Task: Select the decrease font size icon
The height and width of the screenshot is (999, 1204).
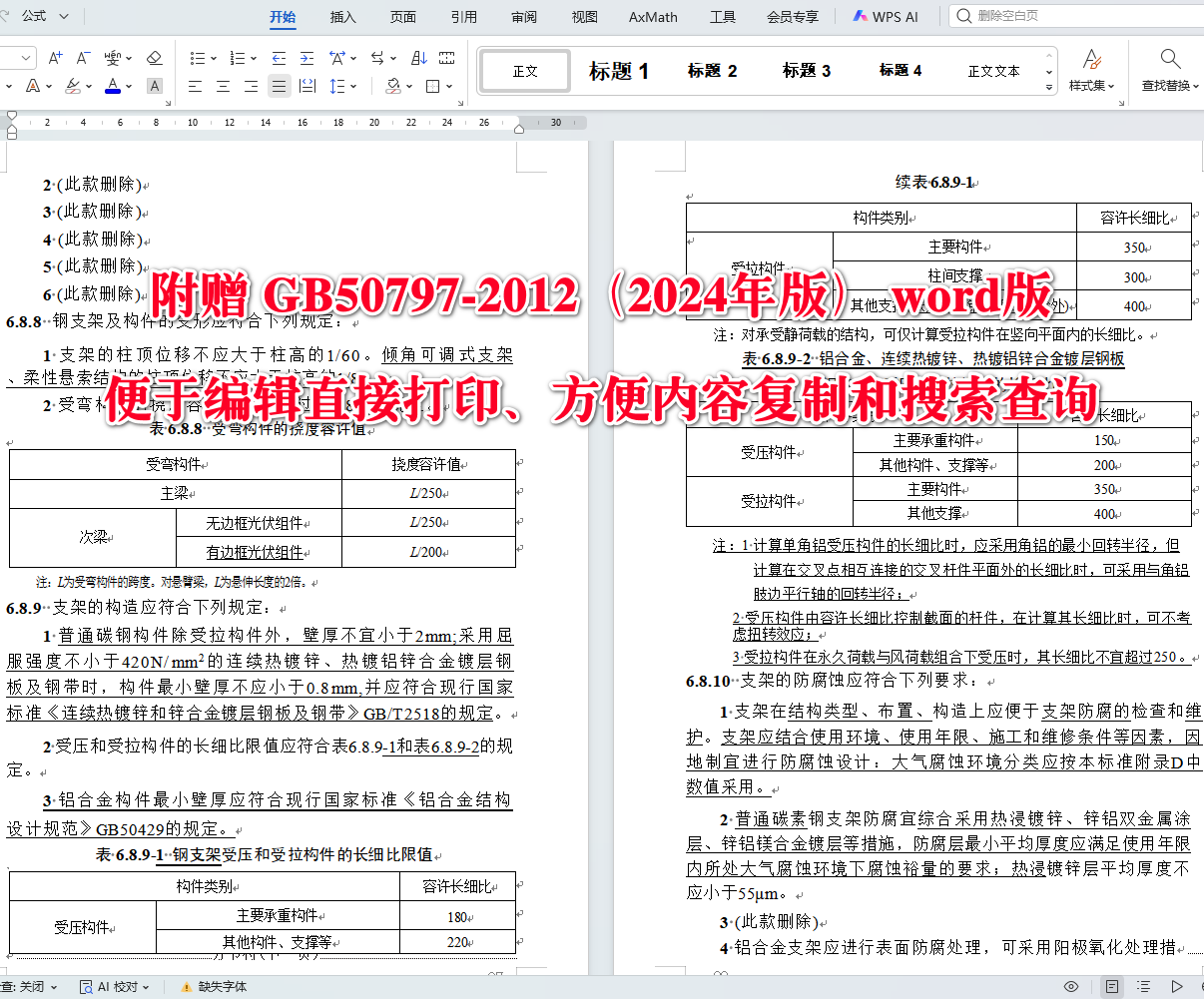Action: click(x=84, y=57)
